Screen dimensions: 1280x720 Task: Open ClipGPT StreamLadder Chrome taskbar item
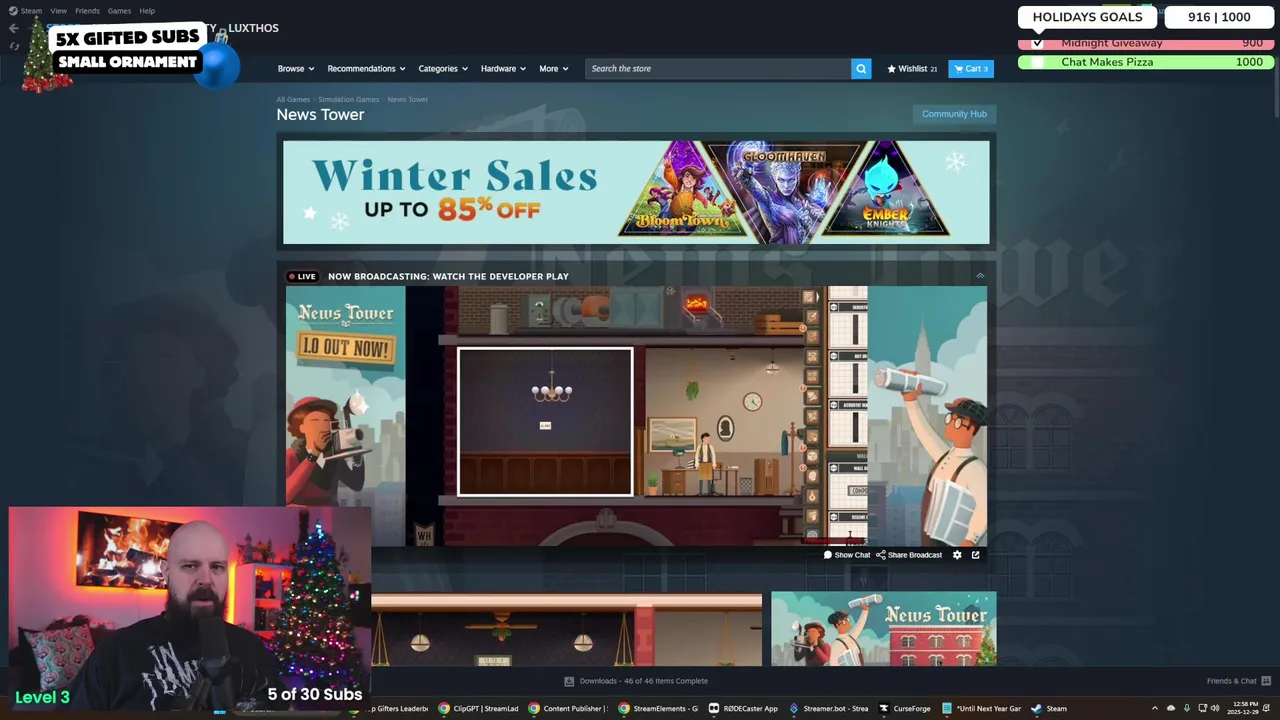pos(479,709)
